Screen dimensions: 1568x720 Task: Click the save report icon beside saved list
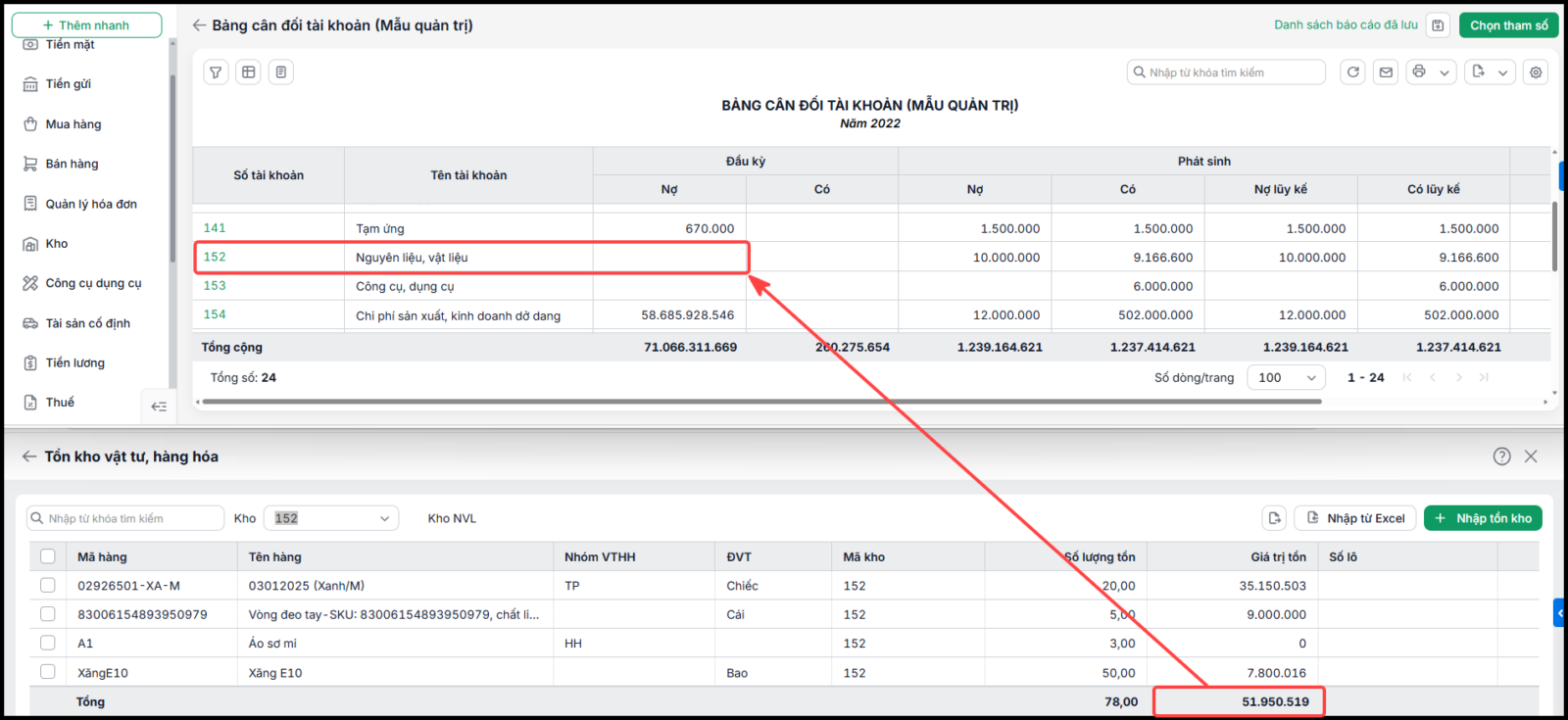(1438, 25)
